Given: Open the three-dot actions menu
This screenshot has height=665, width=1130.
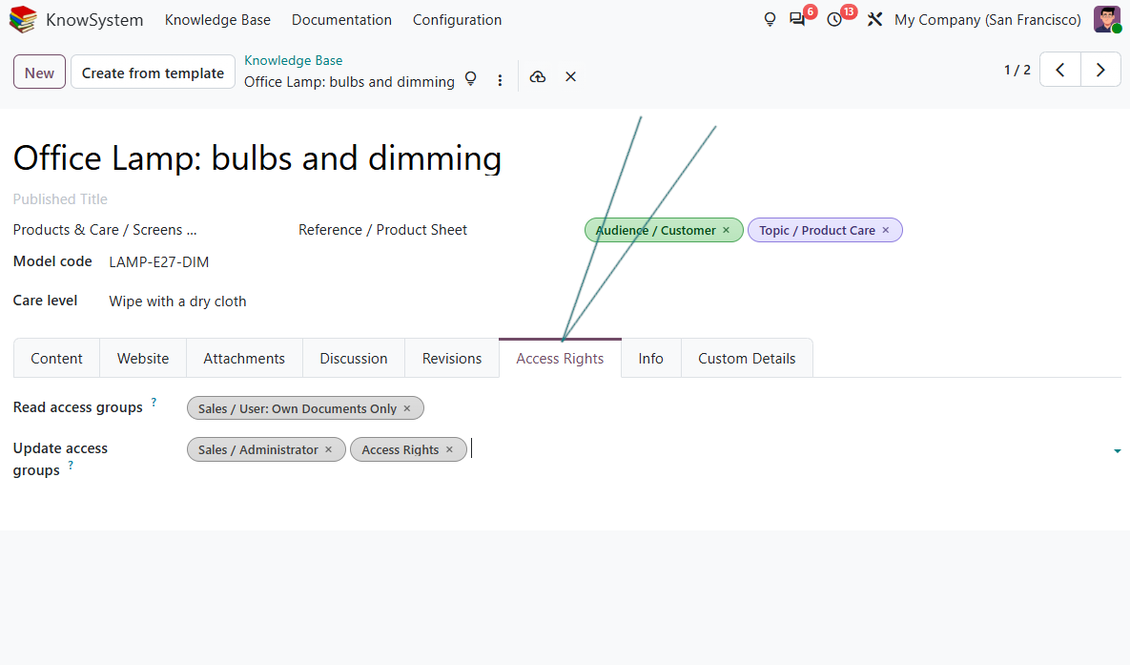Looking at the screenshot, I should point(500,80).
